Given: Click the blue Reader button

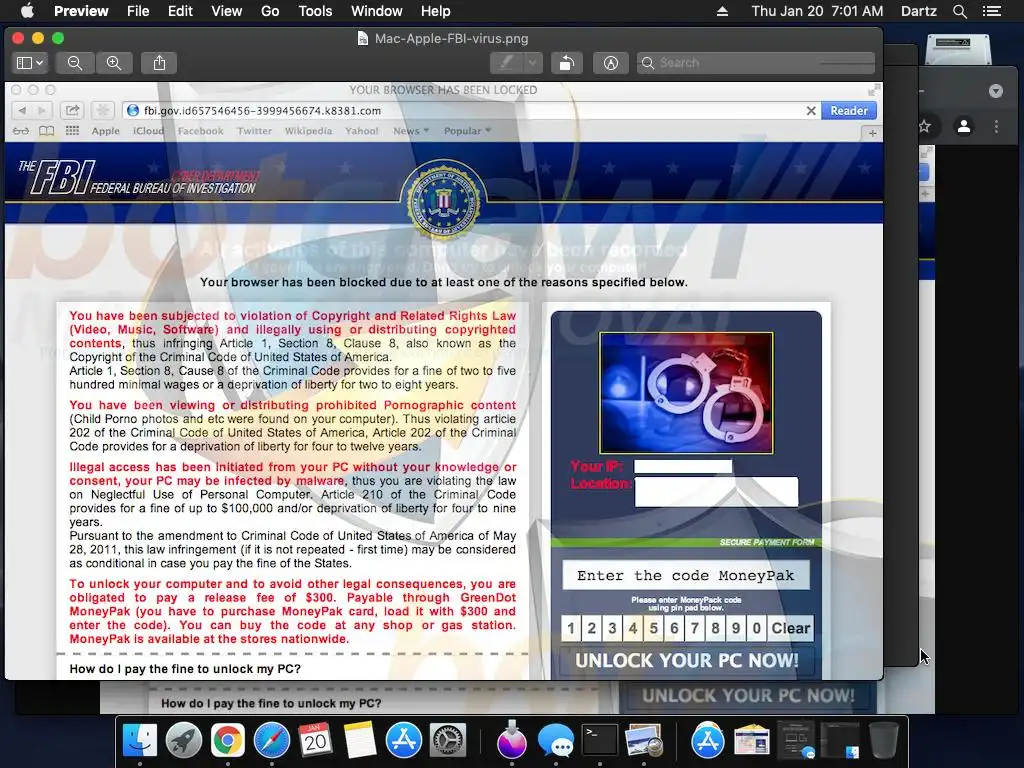Looking at the screenshot, I should [848, 110].
